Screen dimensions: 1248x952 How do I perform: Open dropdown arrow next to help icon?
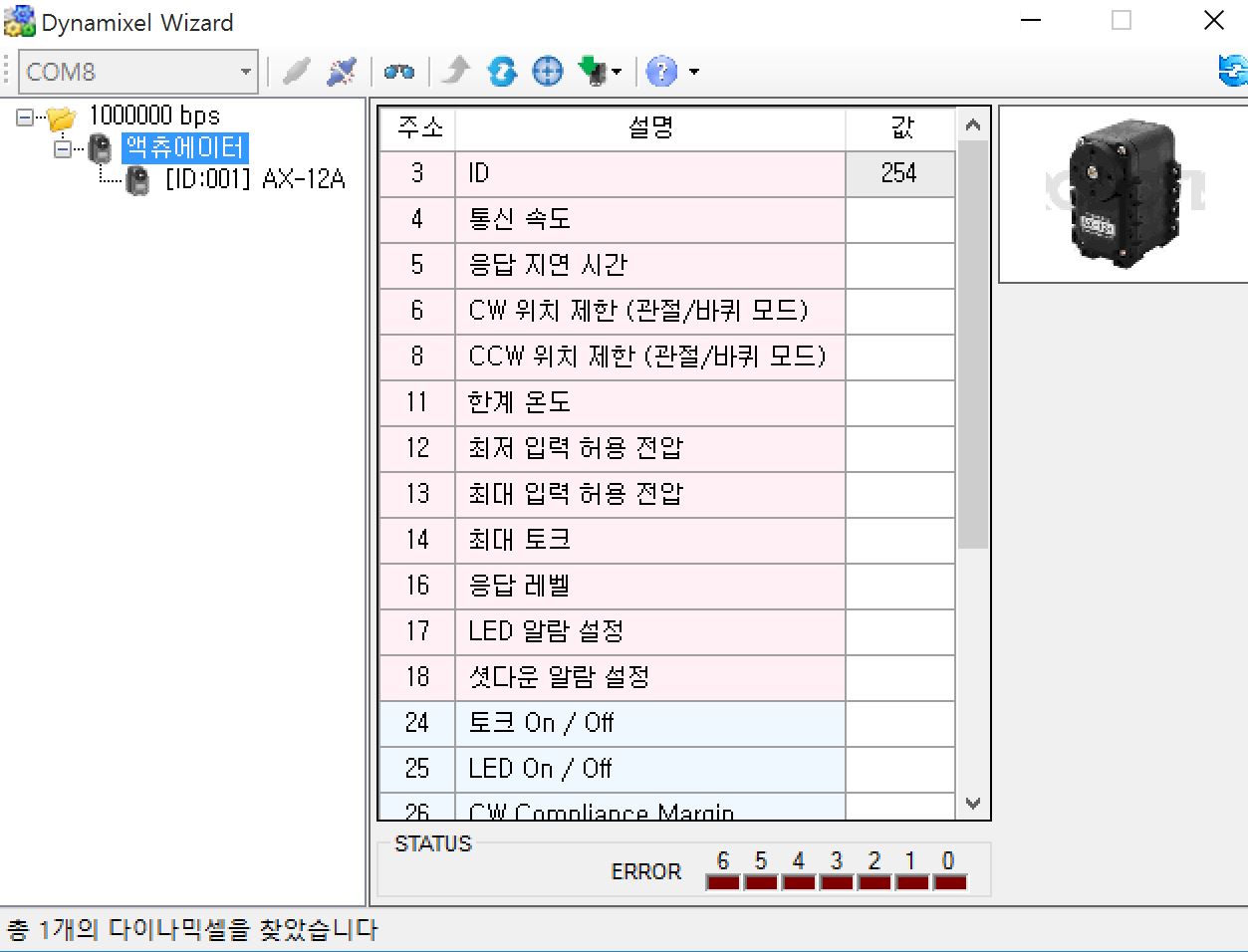click(694, 72)
